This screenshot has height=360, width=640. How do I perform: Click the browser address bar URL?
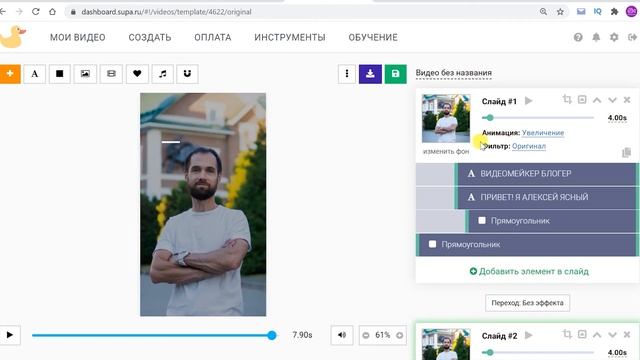click(167, 12)
